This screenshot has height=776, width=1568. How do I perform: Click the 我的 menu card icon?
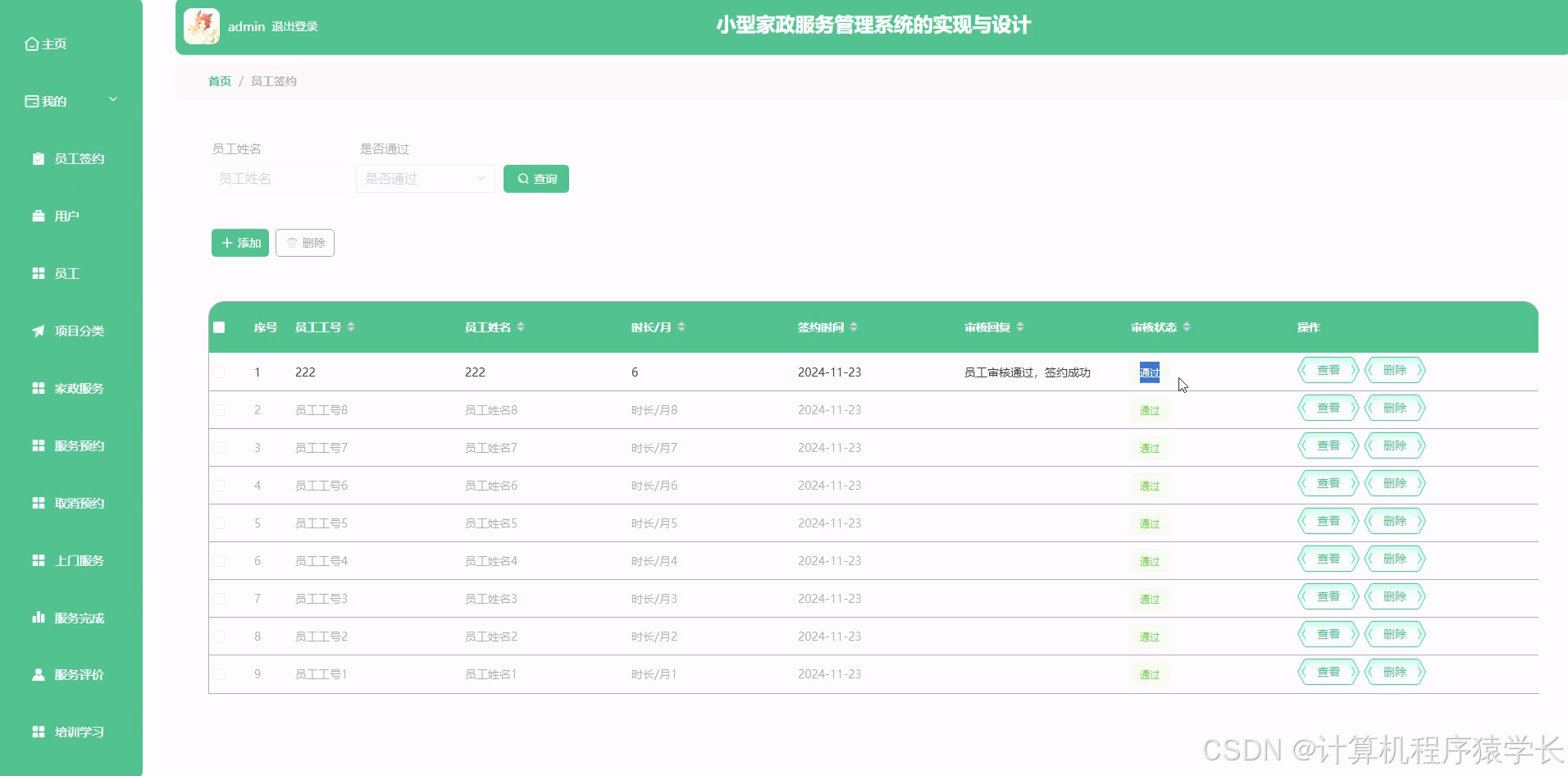(x=32, y=101)
